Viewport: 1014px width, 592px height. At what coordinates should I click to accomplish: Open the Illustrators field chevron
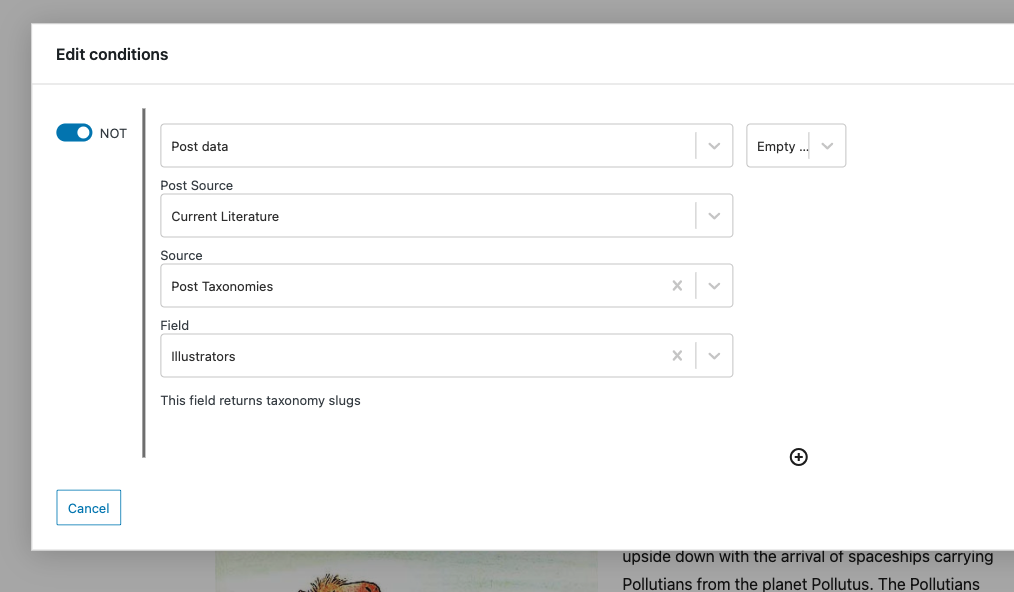(x=714, y=356)
